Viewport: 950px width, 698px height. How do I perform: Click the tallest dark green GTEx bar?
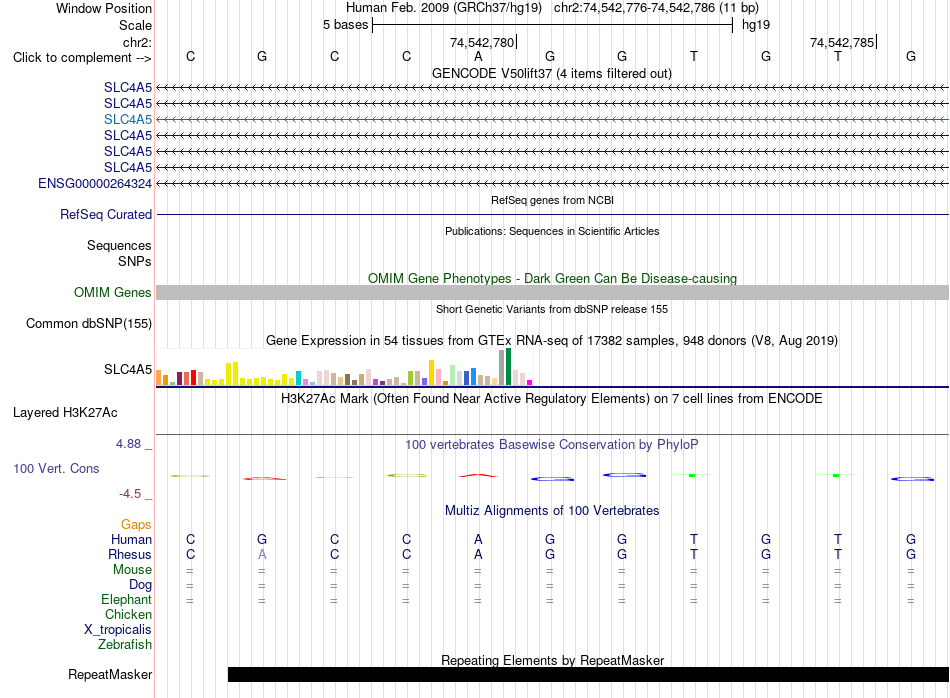[x=508, y=367]
